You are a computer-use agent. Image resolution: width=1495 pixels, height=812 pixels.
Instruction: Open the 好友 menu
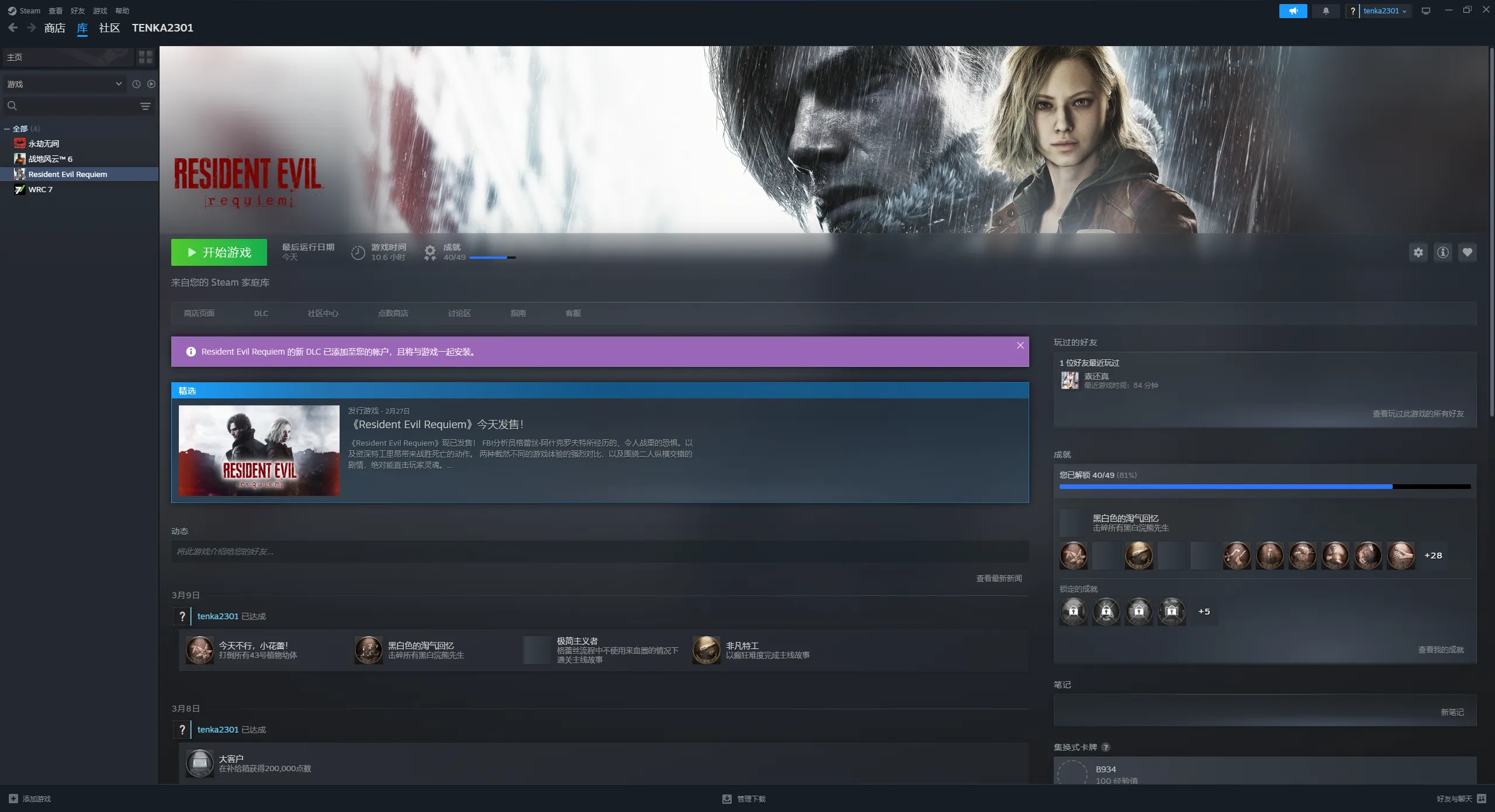77,11
